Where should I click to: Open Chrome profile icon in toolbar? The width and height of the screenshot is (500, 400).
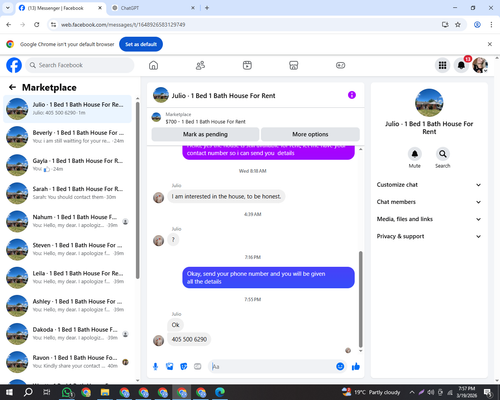477,25
